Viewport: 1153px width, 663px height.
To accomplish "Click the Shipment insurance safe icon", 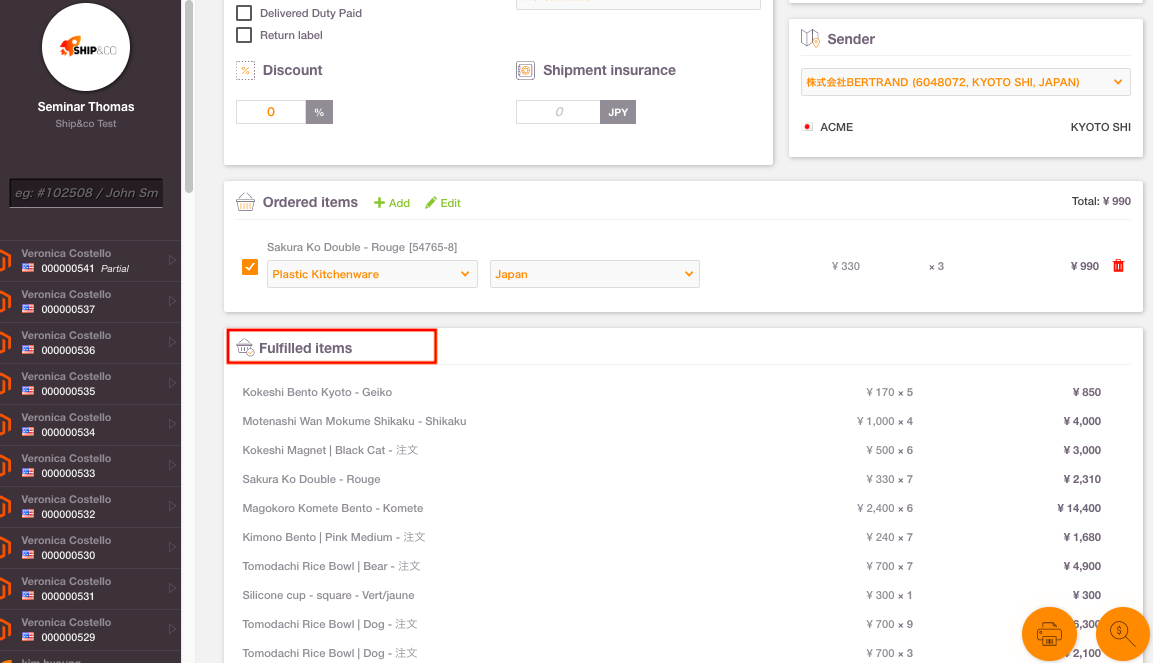I will tap(525, 71).
